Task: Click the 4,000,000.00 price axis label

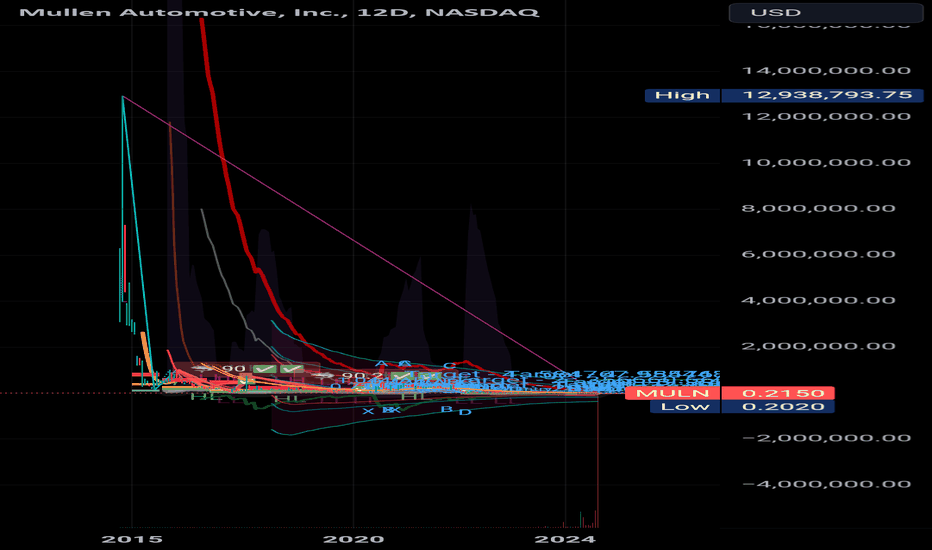Action: point(818,300)
